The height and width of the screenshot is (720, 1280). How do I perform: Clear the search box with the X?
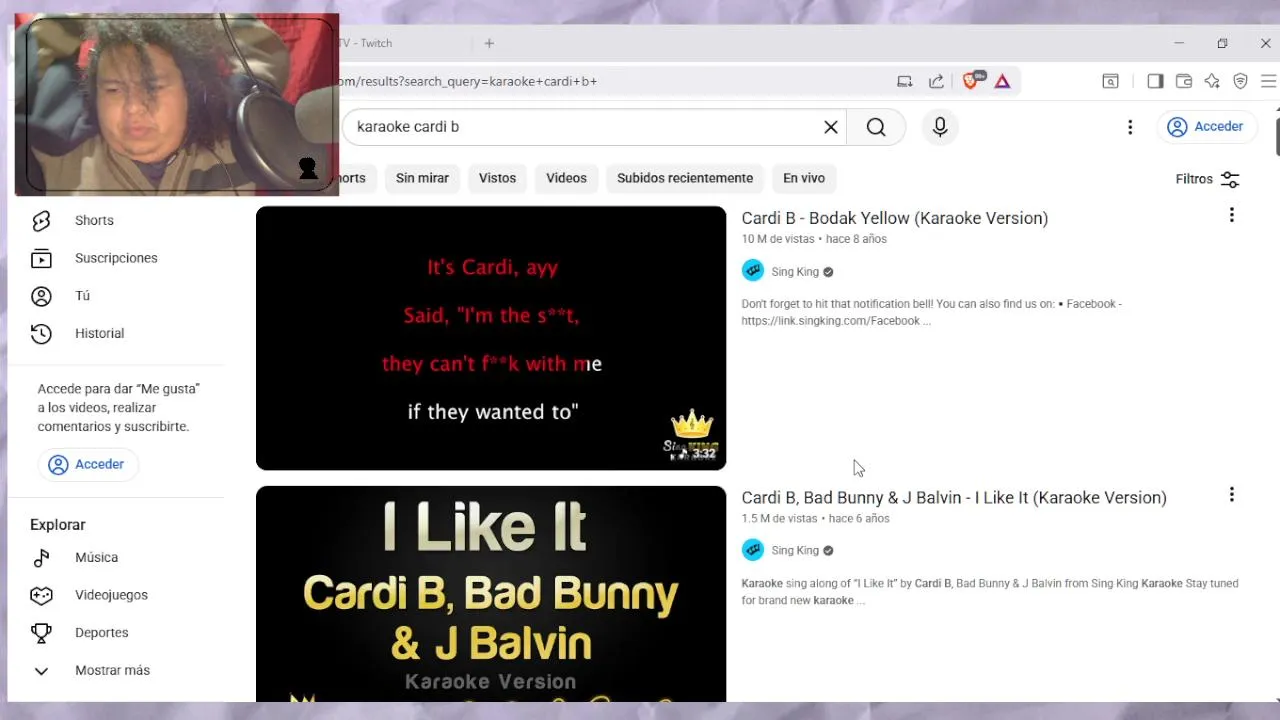(830, 127)
